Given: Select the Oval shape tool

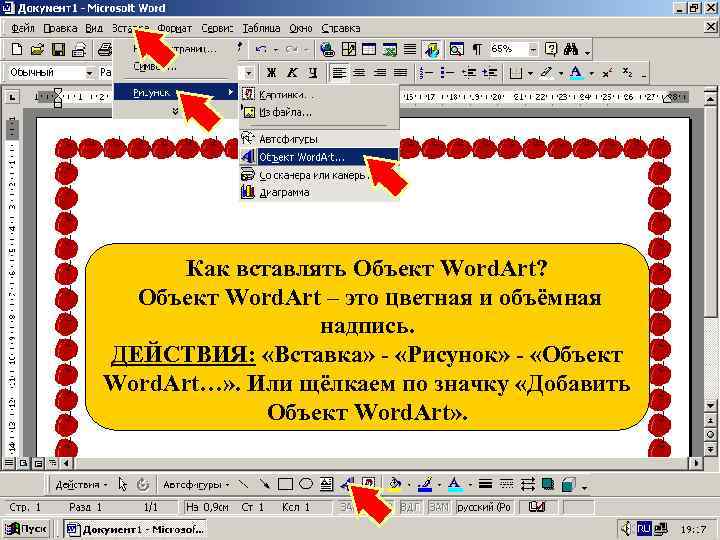Looking at the screenshot, I should pos(306,484).
